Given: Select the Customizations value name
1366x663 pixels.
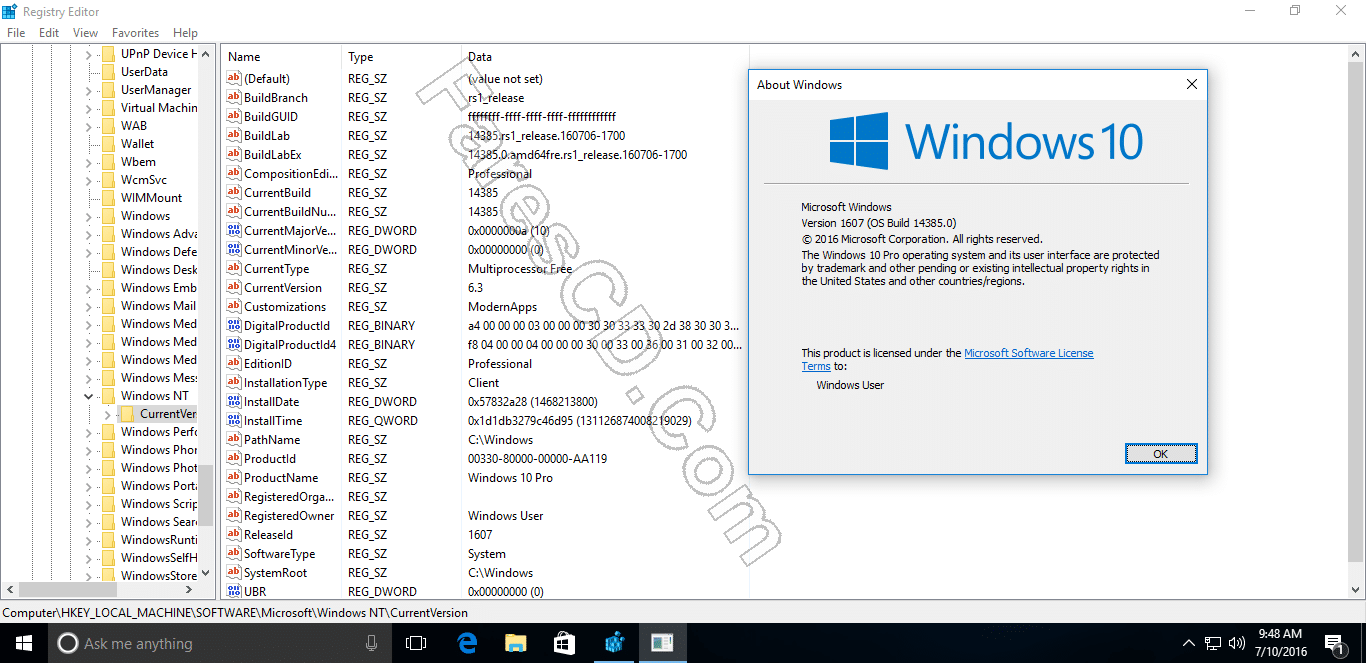Looking at the screenshot, I should 285,307.
